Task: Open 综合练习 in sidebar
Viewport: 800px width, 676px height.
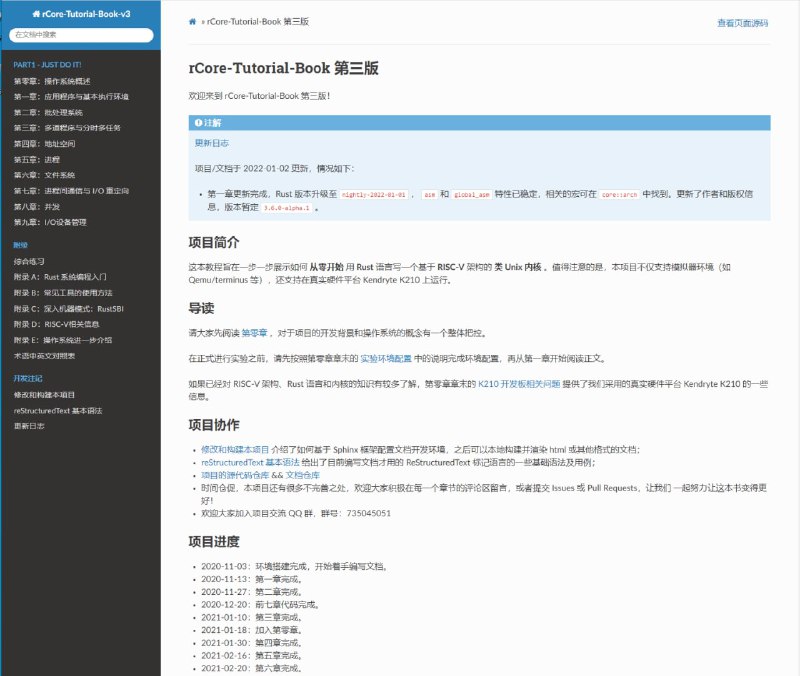Action: [x=29, y=261]
